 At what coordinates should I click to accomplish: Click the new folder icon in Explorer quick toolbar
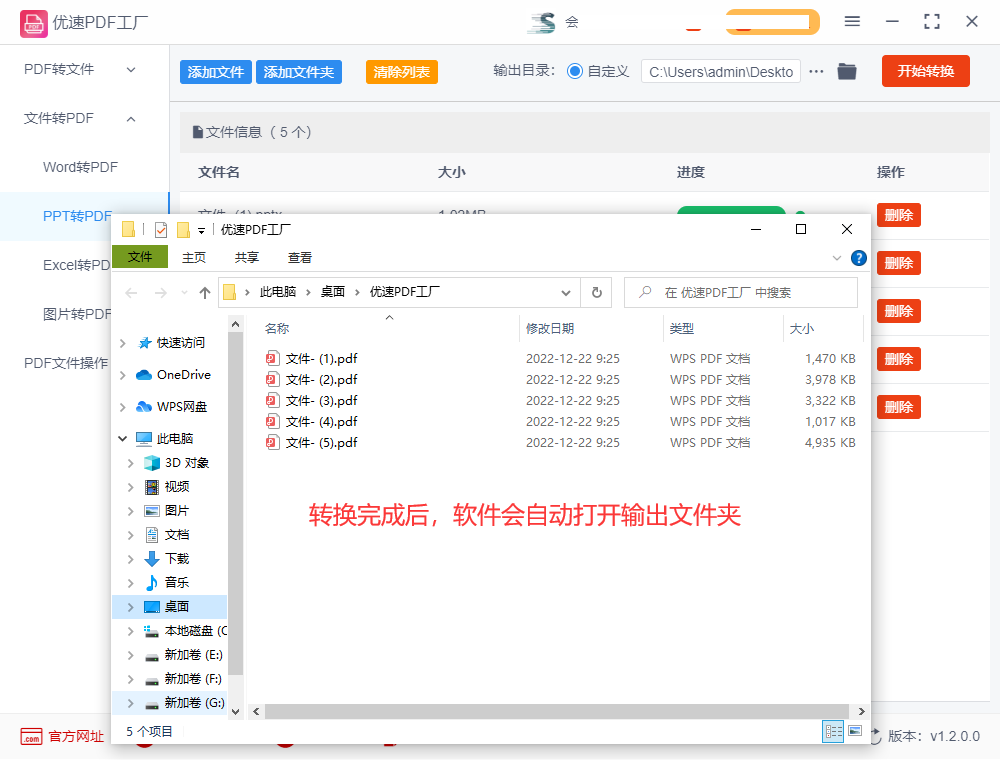pyautogui.click(x=184, y=230)
